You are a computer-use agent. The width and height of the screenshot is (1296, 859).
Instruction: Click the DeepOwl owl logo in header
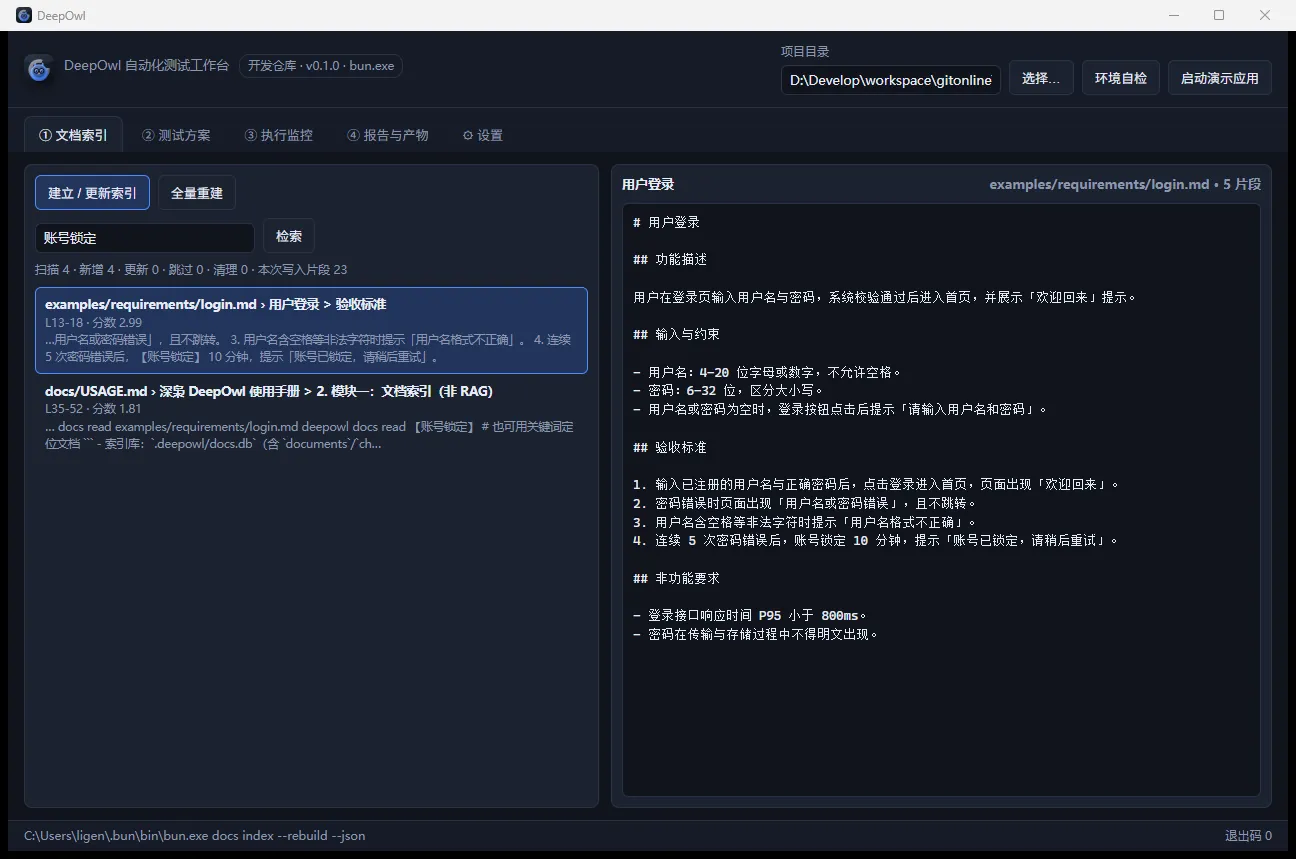(x=39, y=69)
